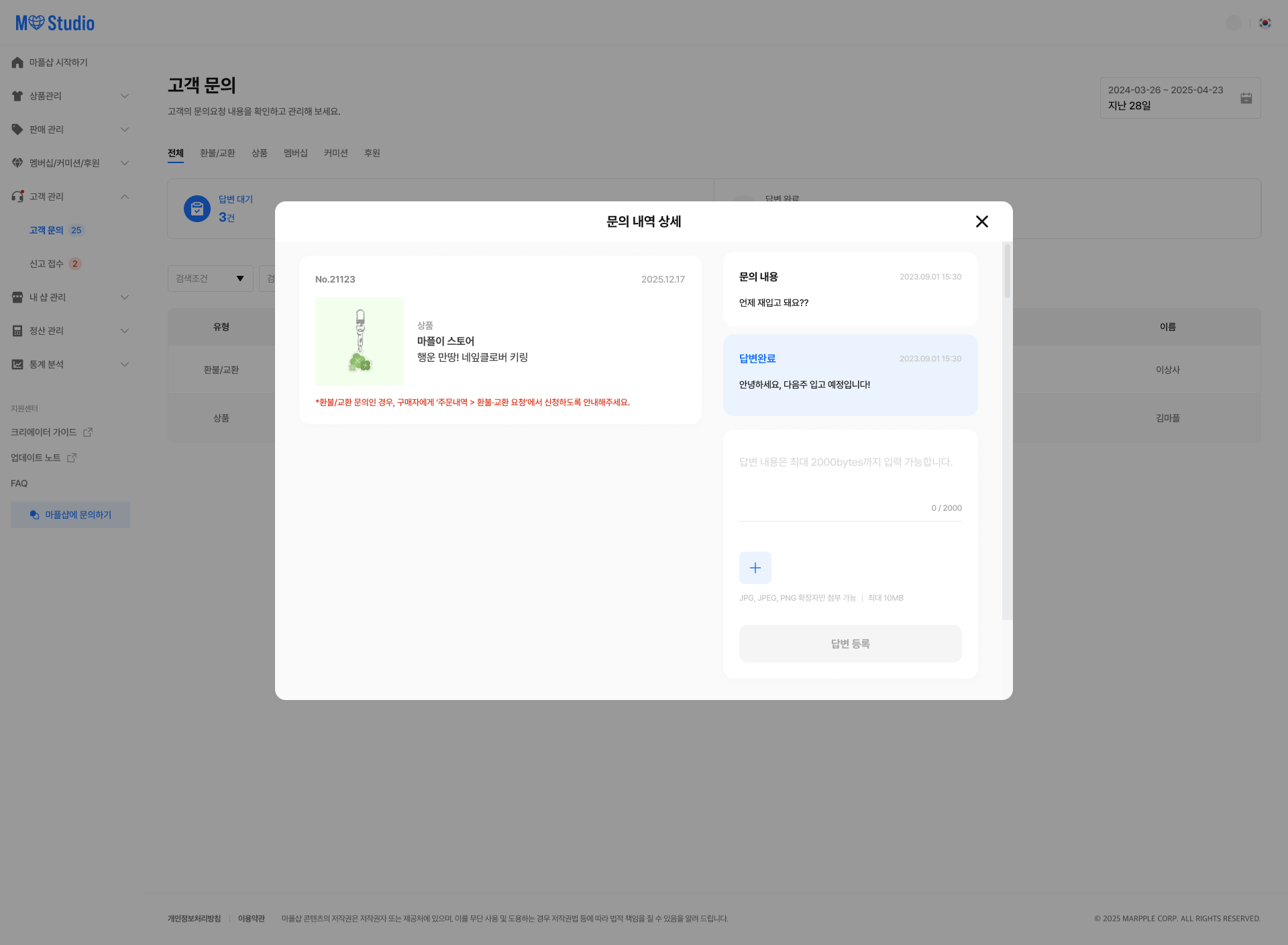Image resolution: width=1288 pixels, height=945 pixels.
Task: Click the Korean flag language icon
Action: (1265, 23)
